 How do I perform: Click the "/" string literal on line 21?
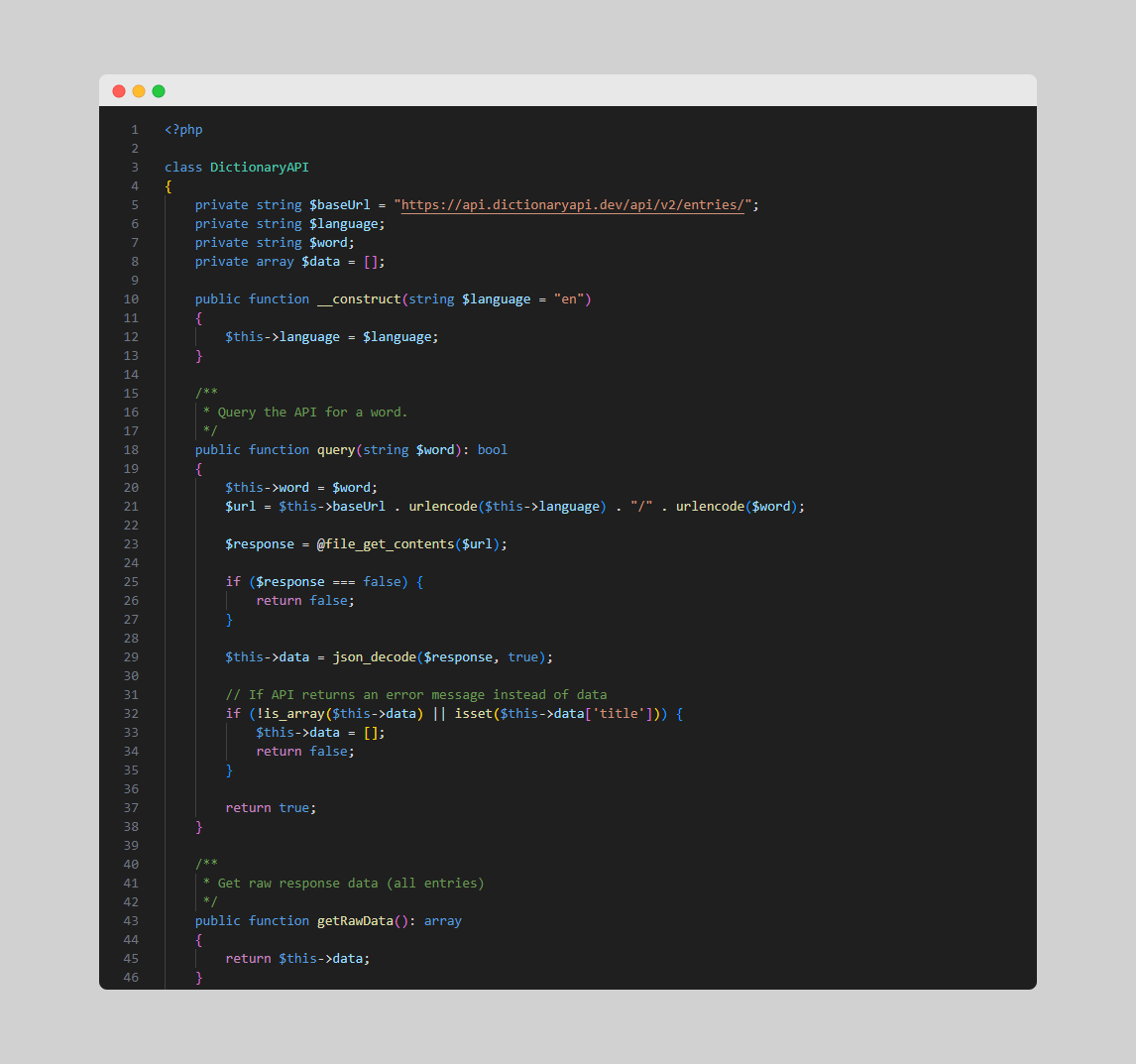[641, 507]
